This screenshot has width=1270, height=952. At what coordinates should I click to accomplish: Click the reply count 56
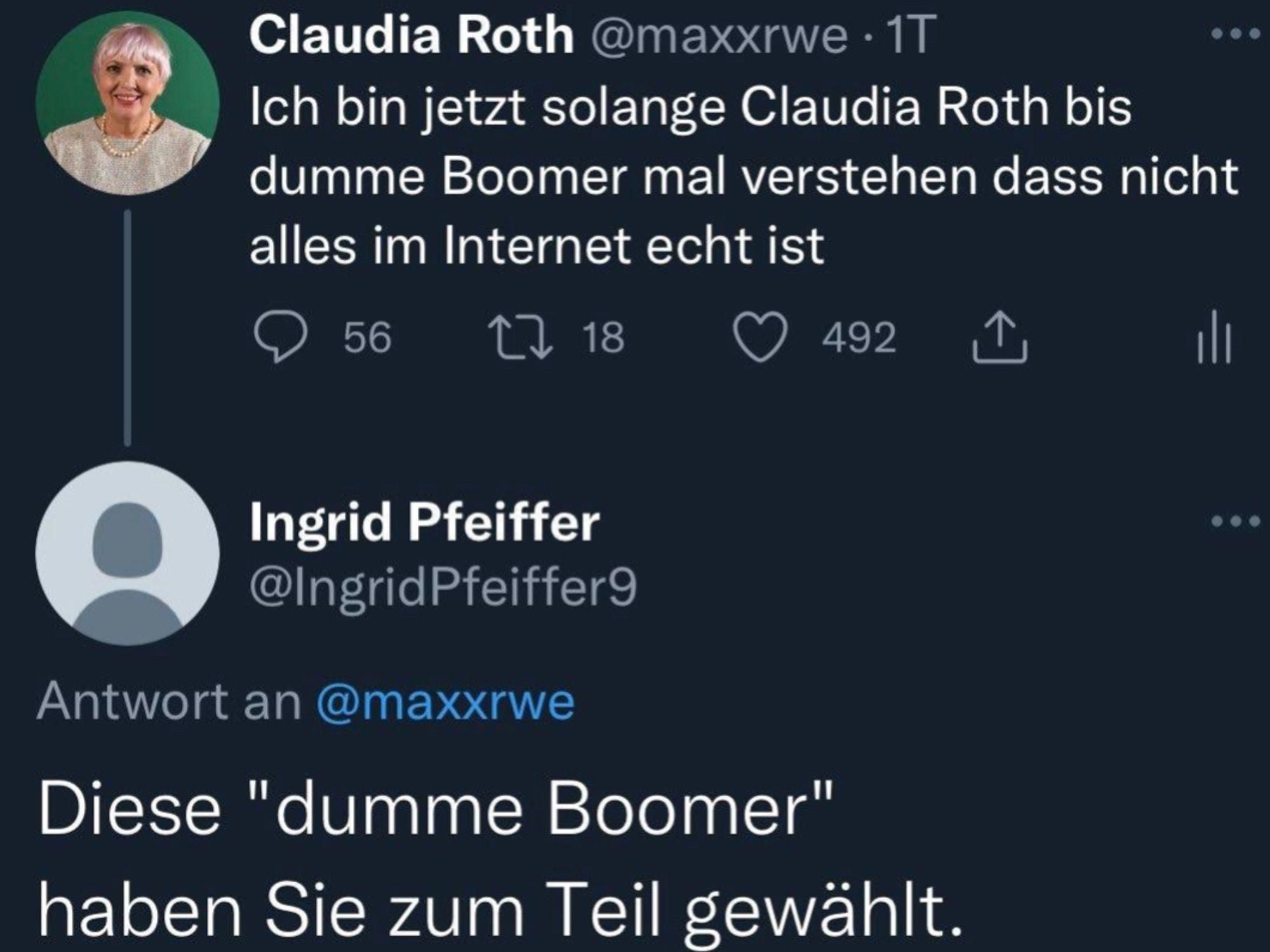368,337
